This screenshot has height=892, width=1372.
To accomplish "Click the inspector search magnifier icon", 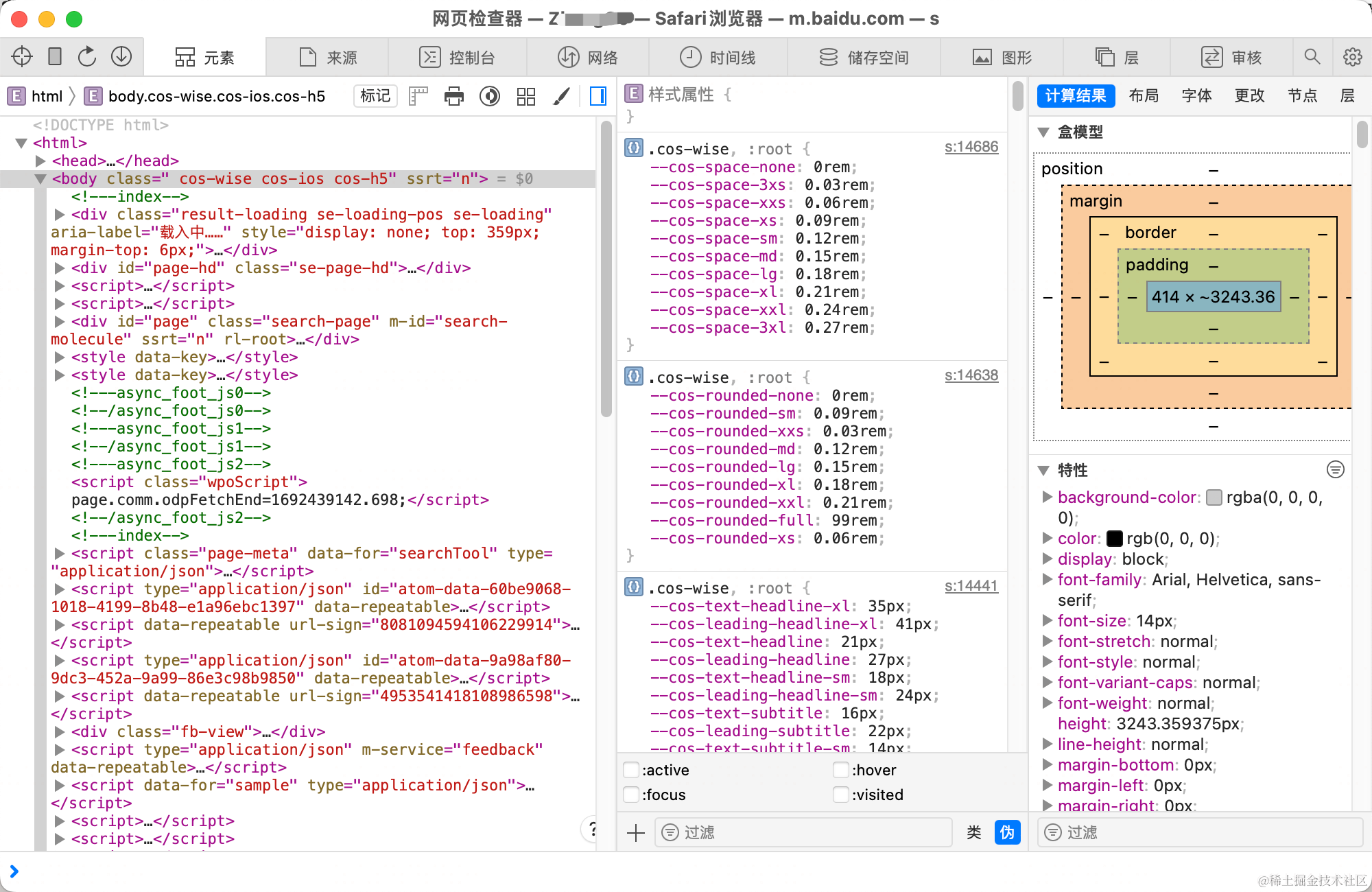I will (x=1312, y=57).
